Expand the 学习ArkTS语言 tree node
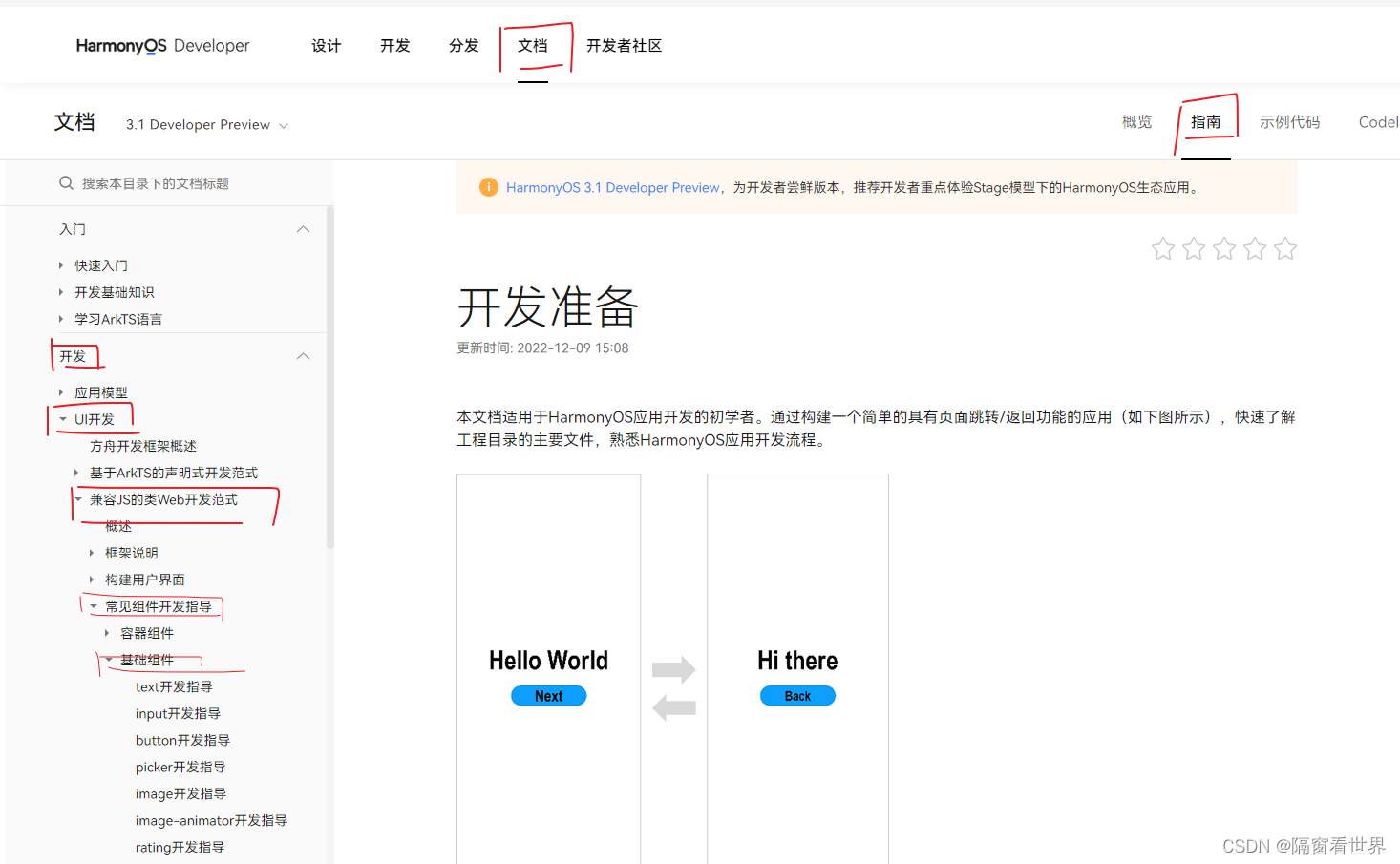 point(61,319)
